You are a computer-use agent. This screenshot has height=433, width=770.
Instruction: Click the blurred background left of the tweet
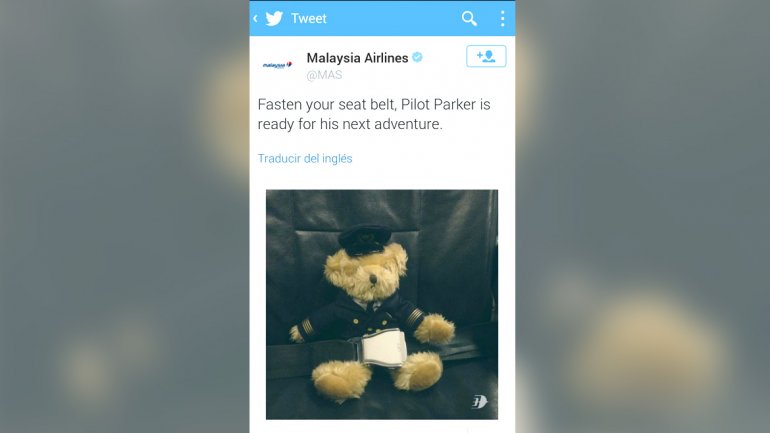125,216
